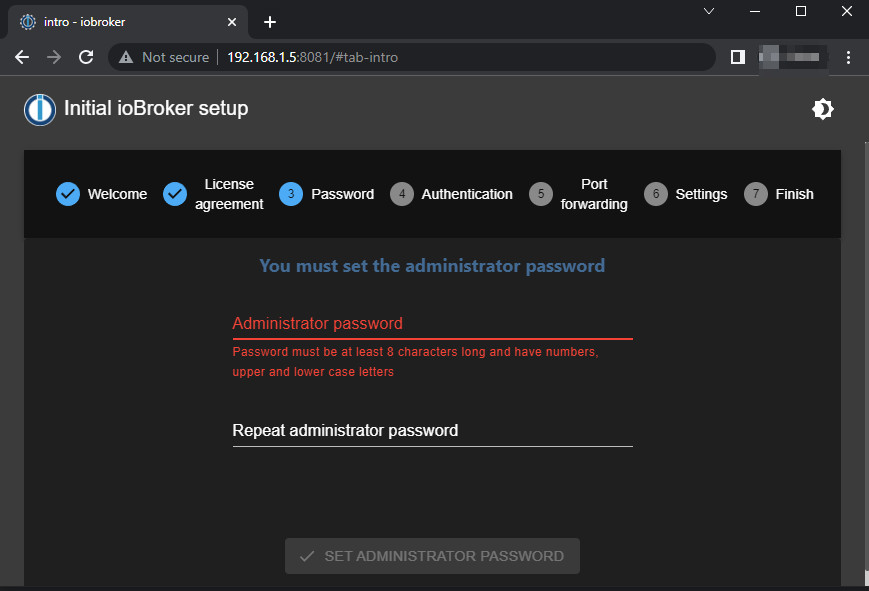Click step 5 Port forwarding icon
Viewport: 869px width, 591px height.
[540, 194]
